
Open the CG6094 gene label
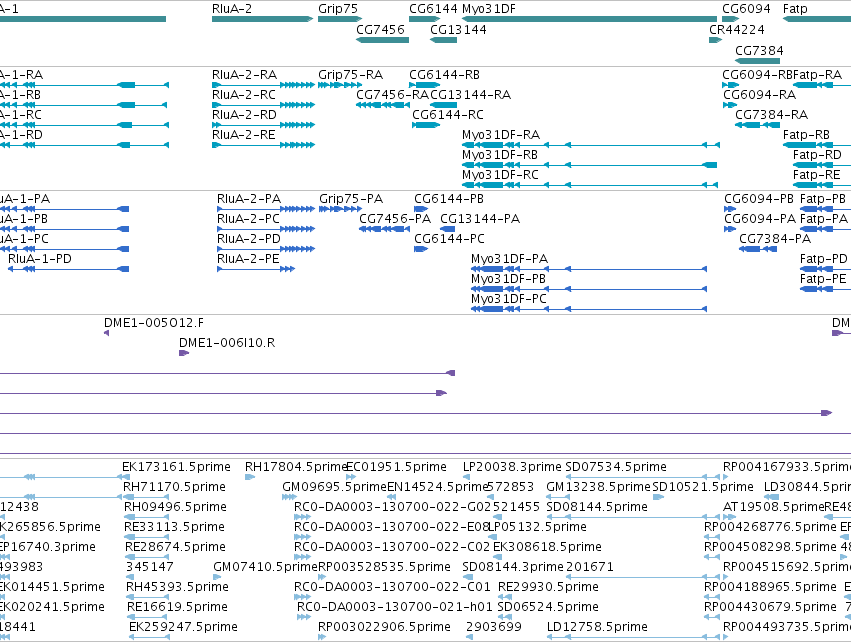746,9
